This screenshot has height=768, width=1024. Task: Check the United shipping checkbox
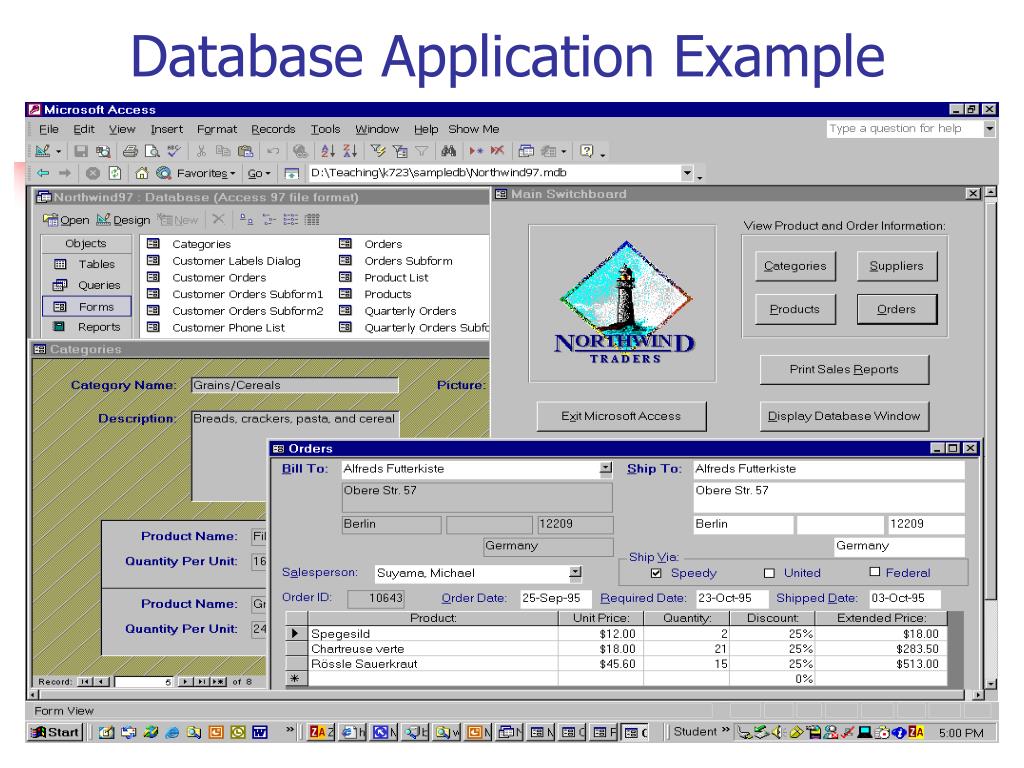pos(769,573)
